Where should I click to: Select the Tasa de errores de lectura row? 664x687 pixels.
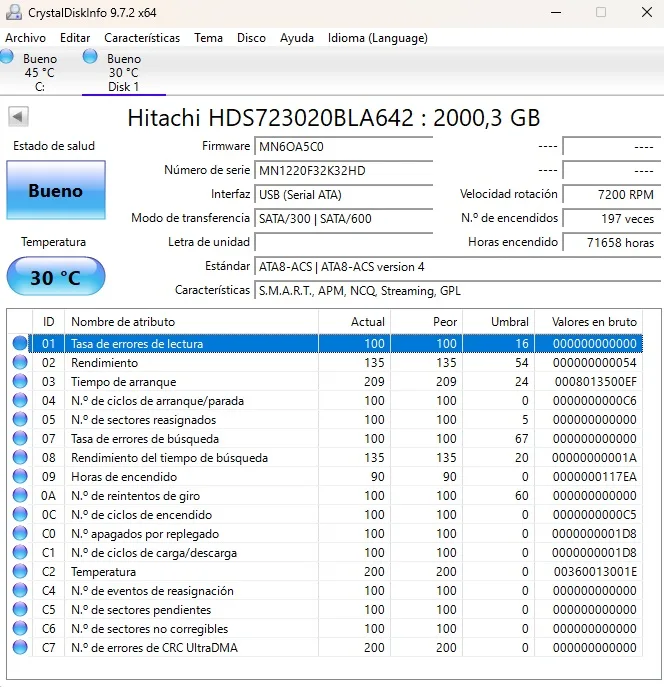coord(190,344)
